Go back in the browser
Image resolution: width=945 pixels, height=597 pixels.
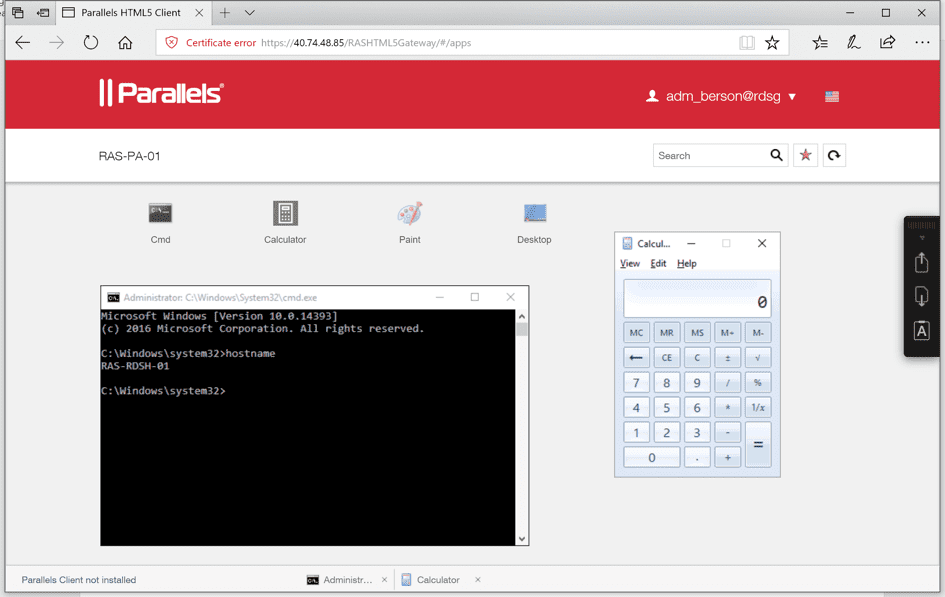(x=23, y=43)
